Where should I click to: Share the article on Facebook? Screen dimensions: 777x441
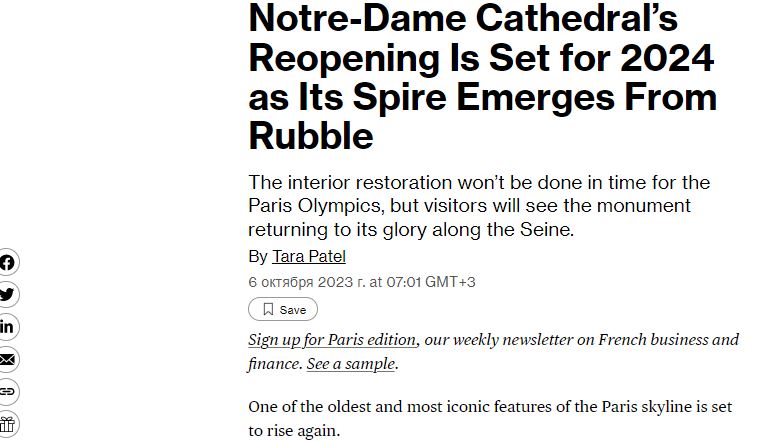(x=8, y=263)
